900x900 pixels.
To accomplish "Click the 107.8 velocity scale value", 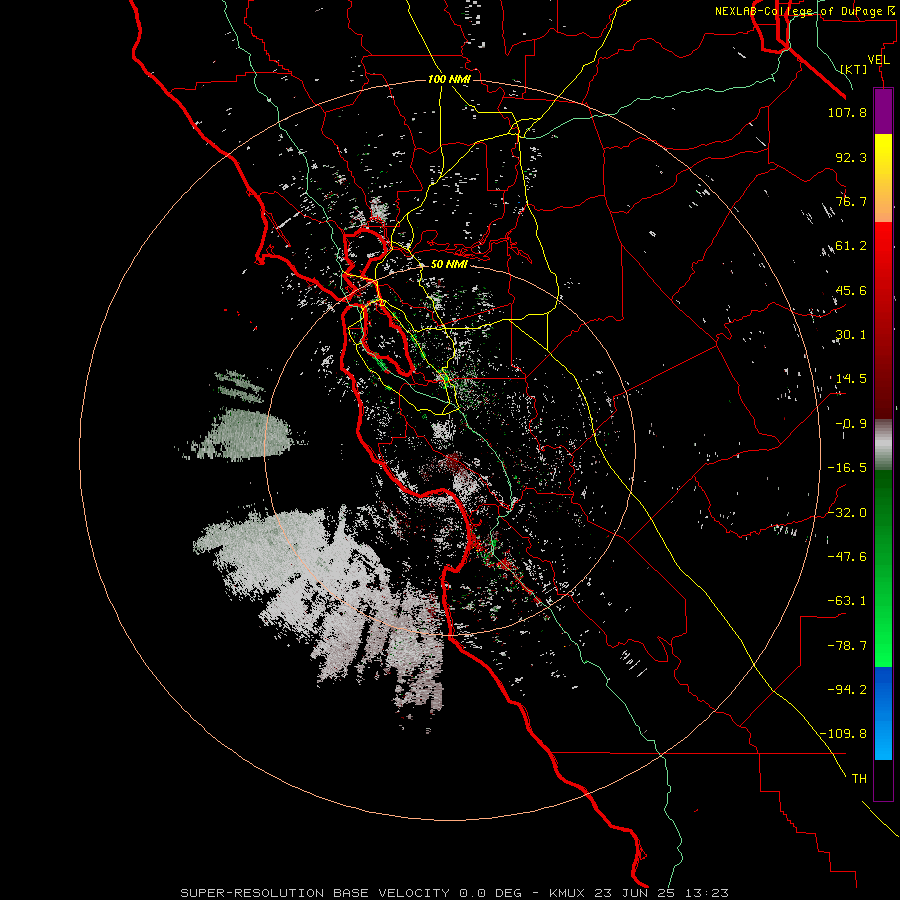I will [847, 112].
